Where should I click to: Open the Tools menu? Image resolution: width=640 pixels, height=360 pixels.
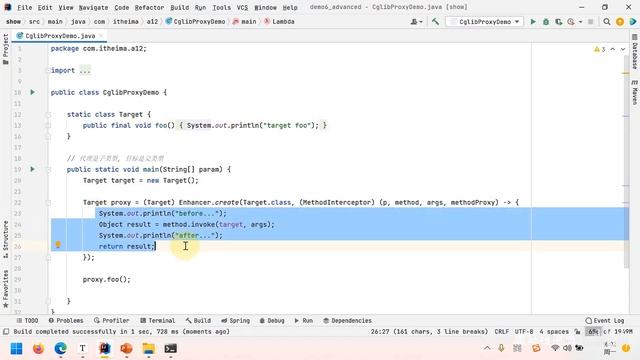[x=221, y=7]
